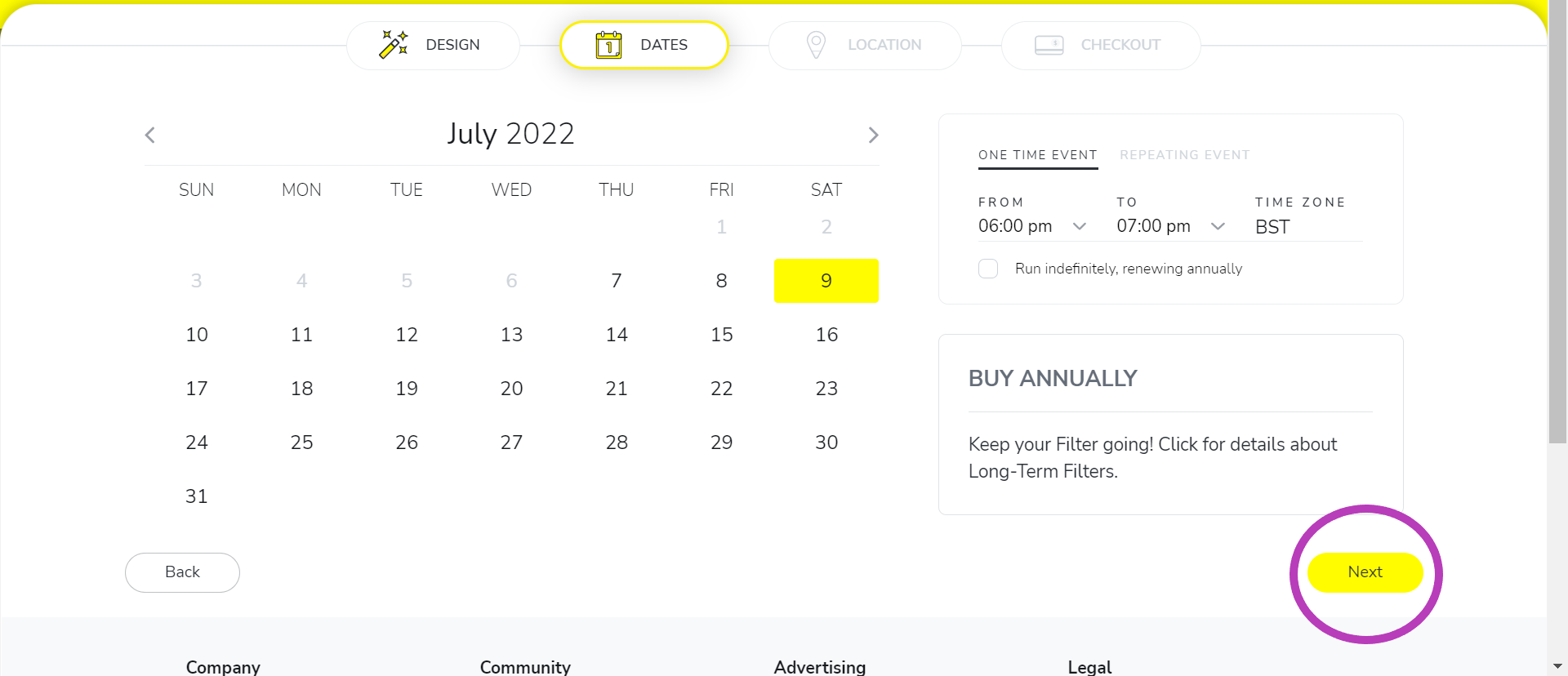Click the yellow Next button
Image resolution: width=1568 pixels, height=676 pixels.
pyautogui.click(x=1365, y=572)
